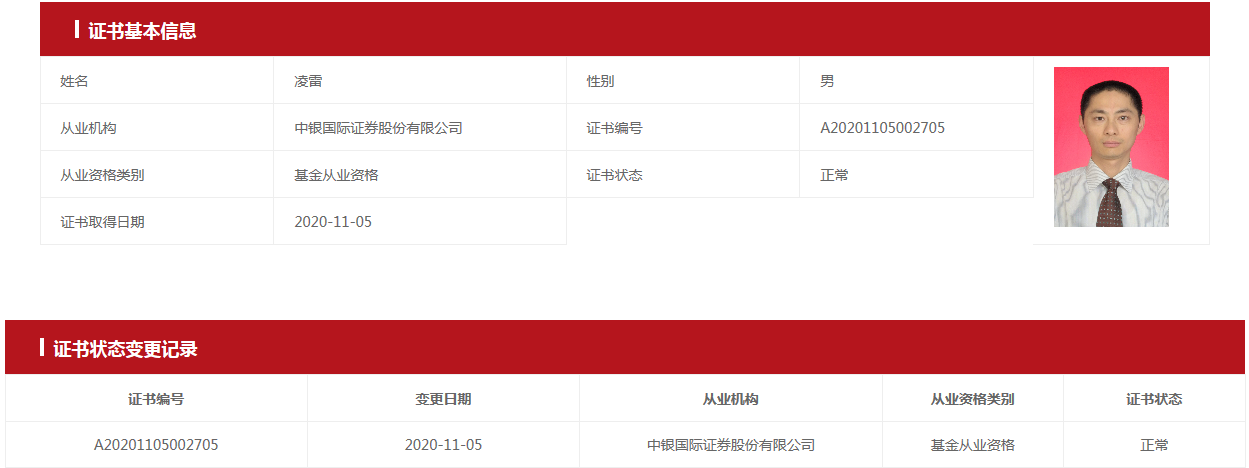Click the 从业机构 column header in change record table
The width and height of the screenshot is (1249, 468).
730,399
